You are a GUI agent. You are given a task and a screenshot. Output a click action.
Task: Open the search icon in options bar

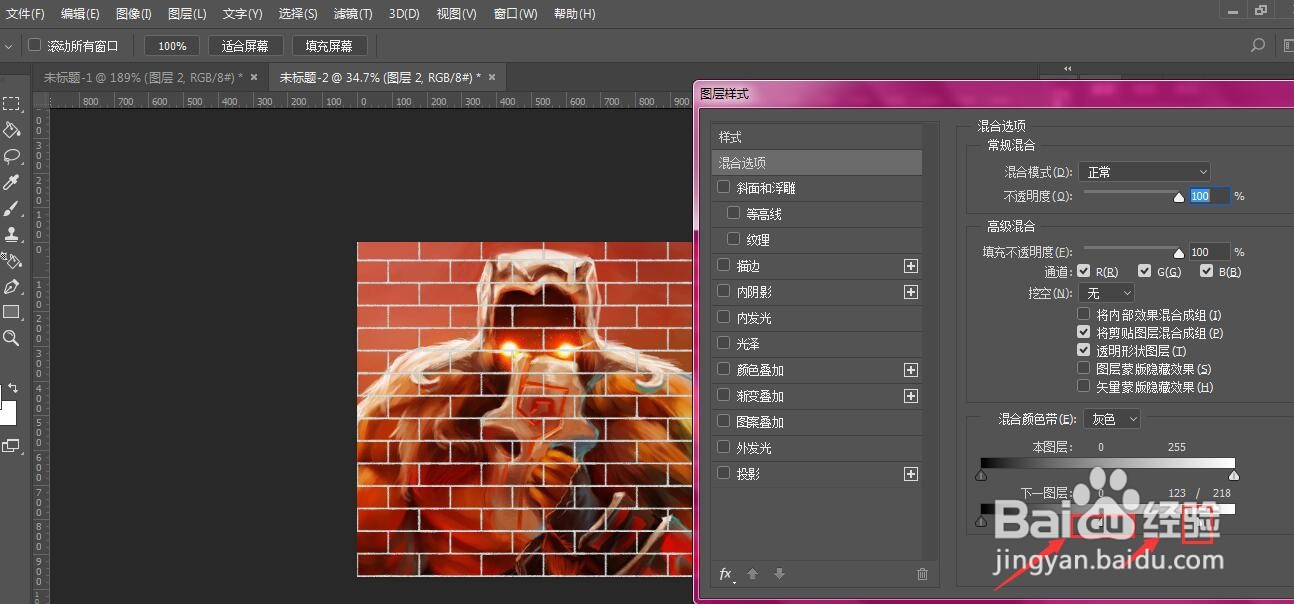(1258, 45)
